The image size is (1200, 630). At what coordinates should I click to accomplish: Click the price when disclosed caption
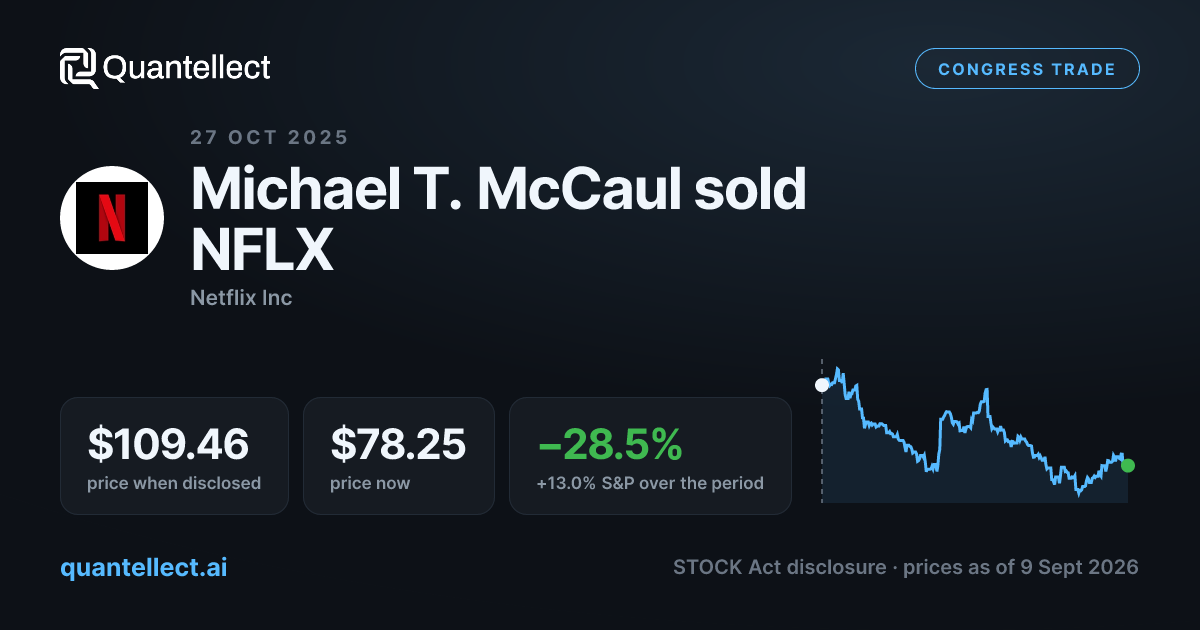click(x=174, y=483)
